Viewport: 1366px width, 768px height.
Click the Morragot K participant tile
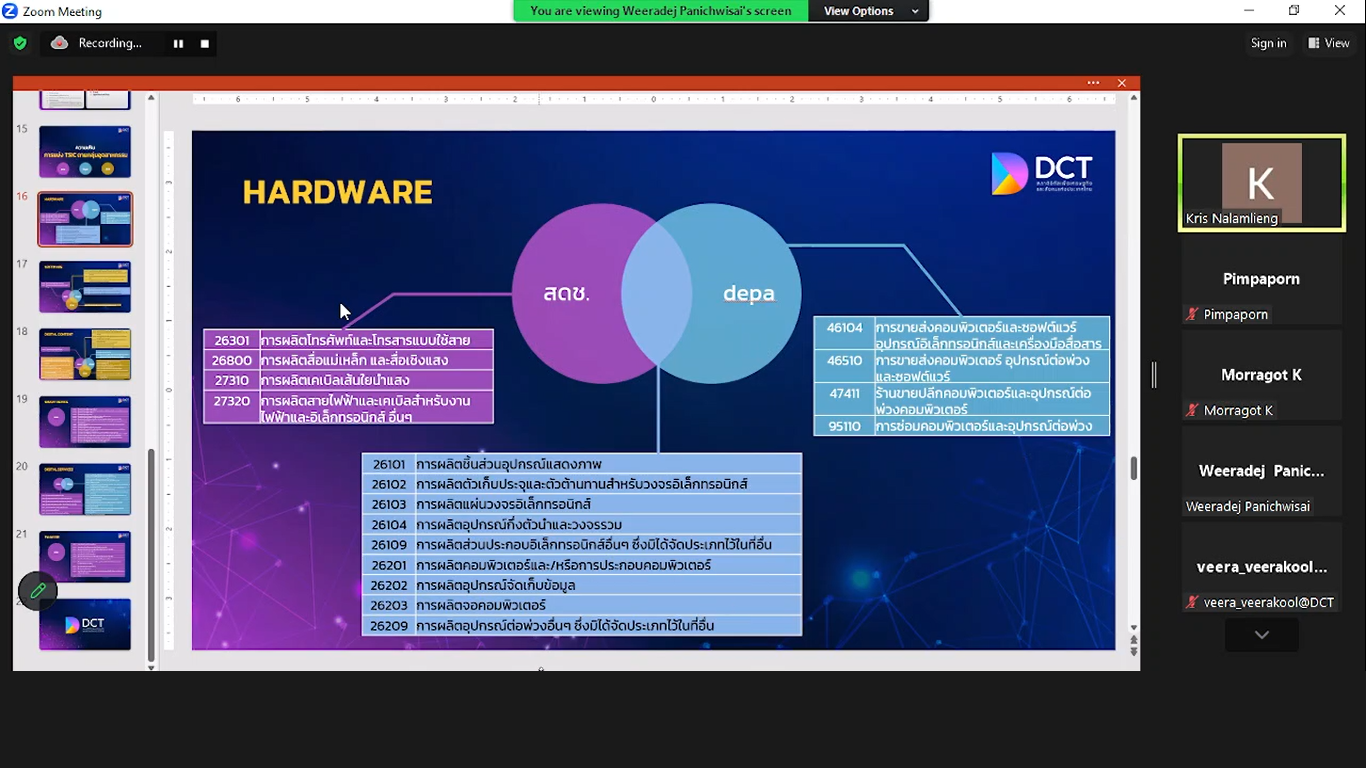coord(1262,377)
